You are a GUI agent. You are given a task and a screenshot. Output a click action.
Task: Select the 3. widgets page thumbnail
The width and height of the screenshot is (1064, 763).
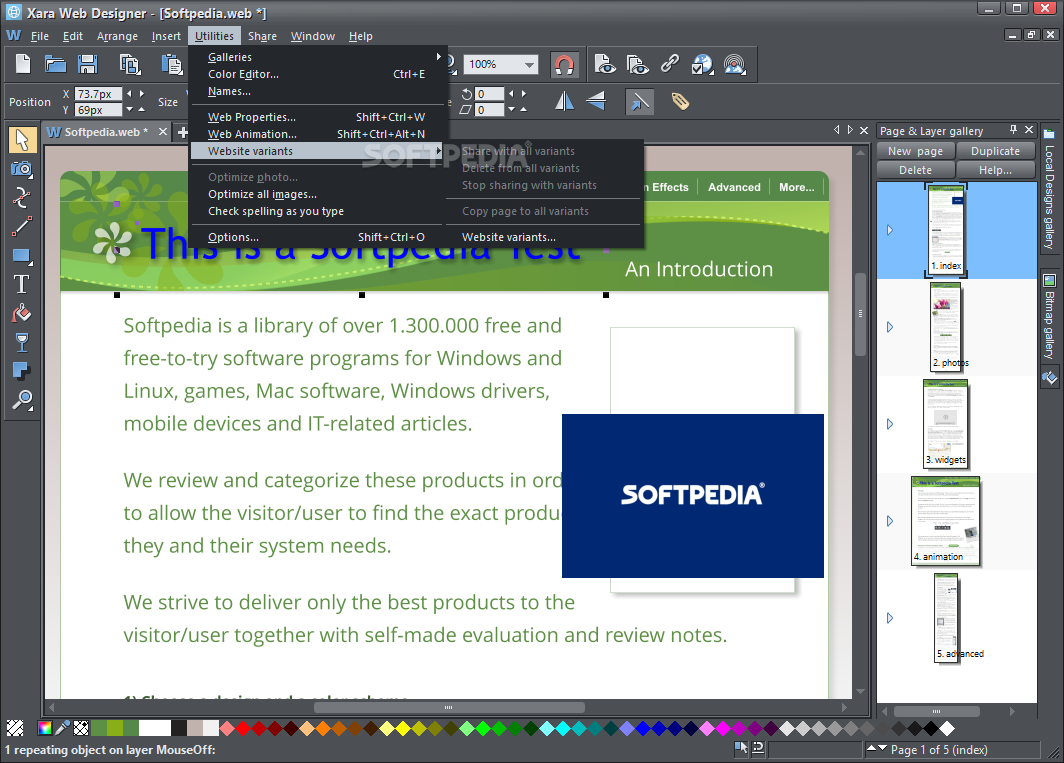coord(946,424)
